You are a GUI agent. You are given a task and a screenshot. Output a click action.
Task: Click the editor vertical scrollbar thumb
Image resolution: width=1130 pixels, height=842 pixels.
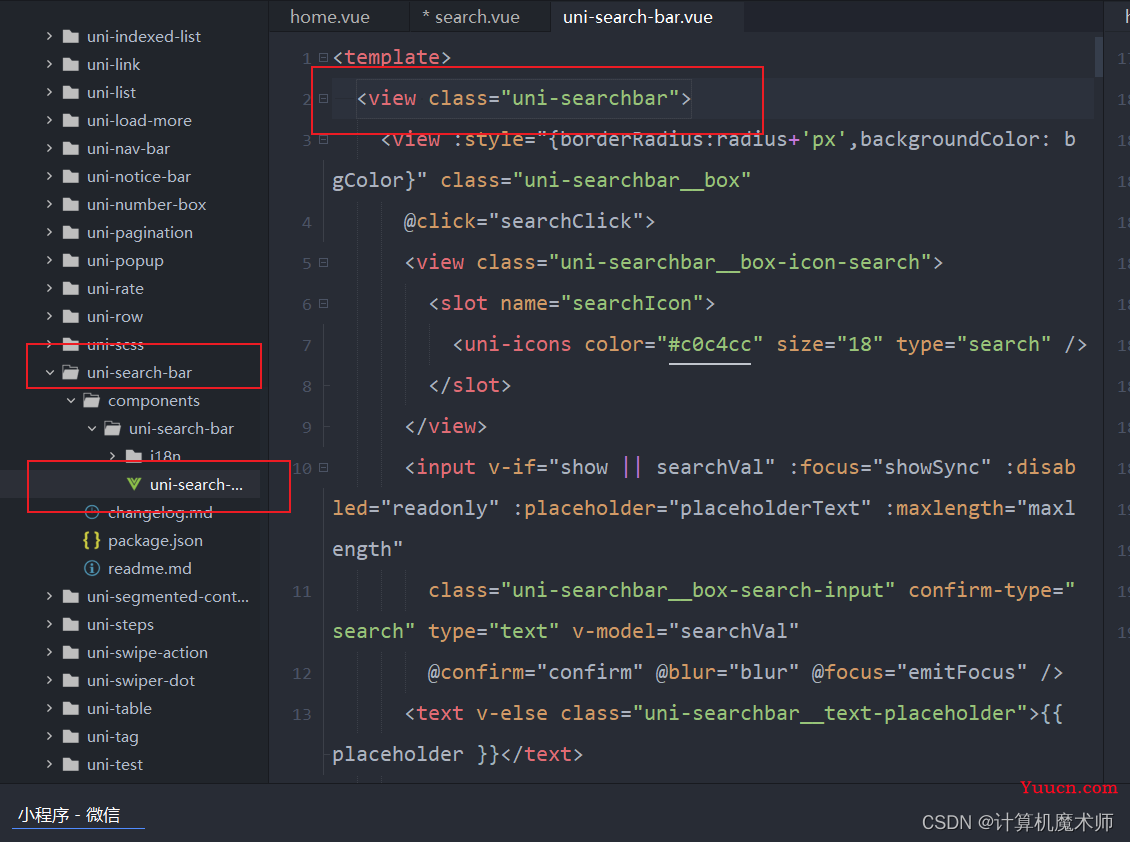1098,56
